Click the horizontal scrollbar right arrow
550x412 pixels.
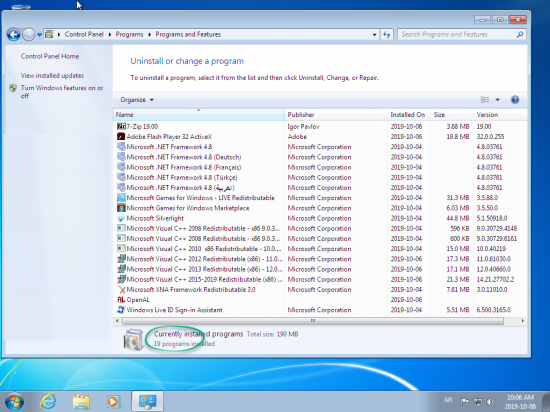point(523,321)
